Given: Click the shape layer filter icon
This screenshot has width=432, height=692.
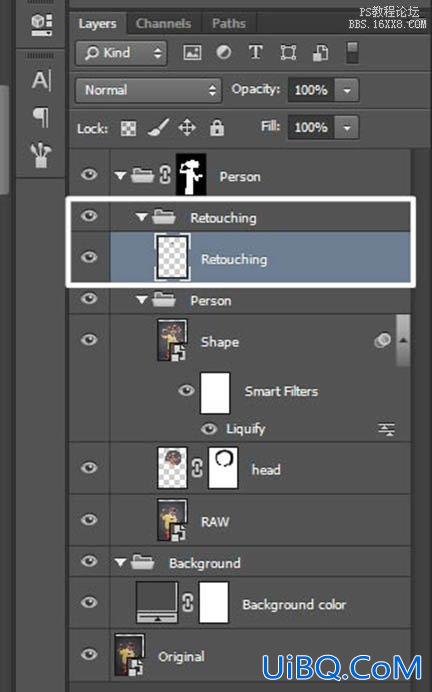Looking at the screenshot, I should click(x=288, y=53).
